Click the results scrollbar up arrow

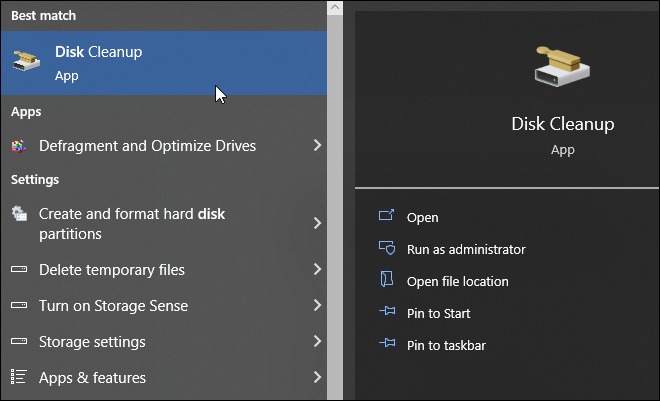tap(335, 7)
